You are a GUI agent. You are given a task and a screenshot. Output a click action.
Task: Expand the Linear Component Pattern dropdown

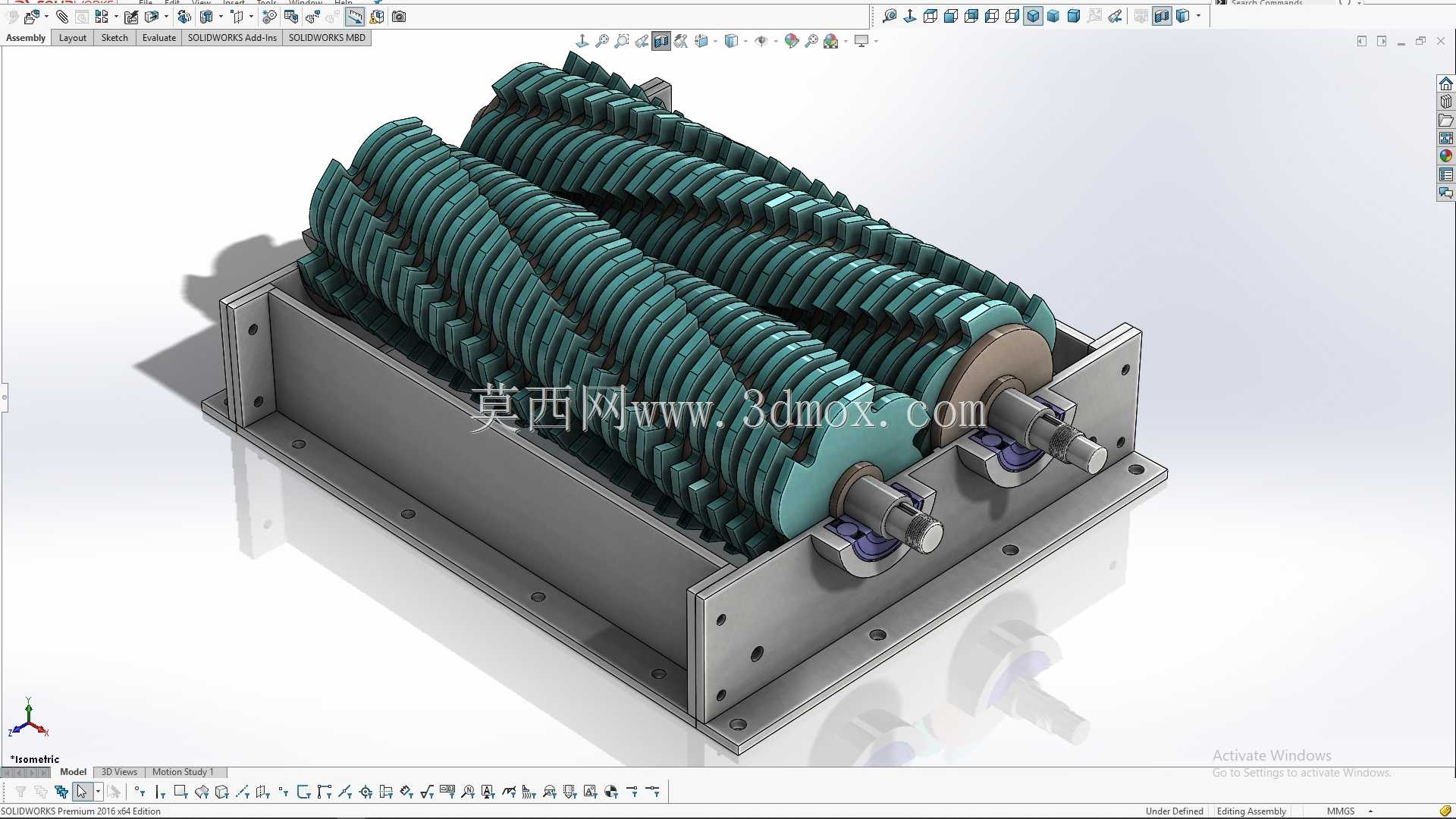pyautogui.click(x=116, y=17)
